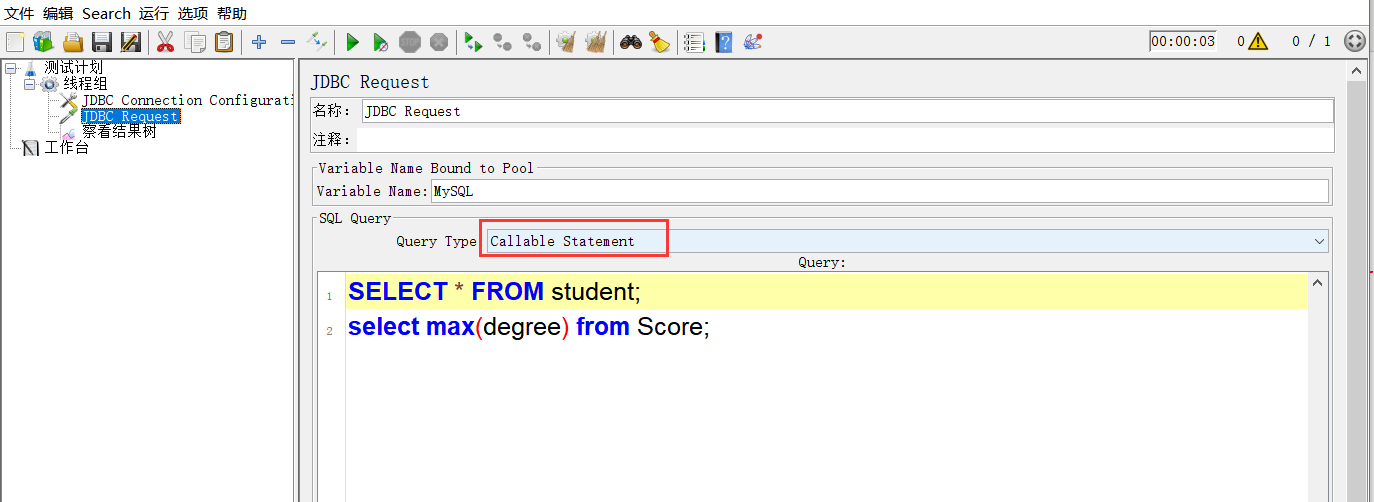Click the rightmost toolbar shortcut icon

click(x=753, y=42)
